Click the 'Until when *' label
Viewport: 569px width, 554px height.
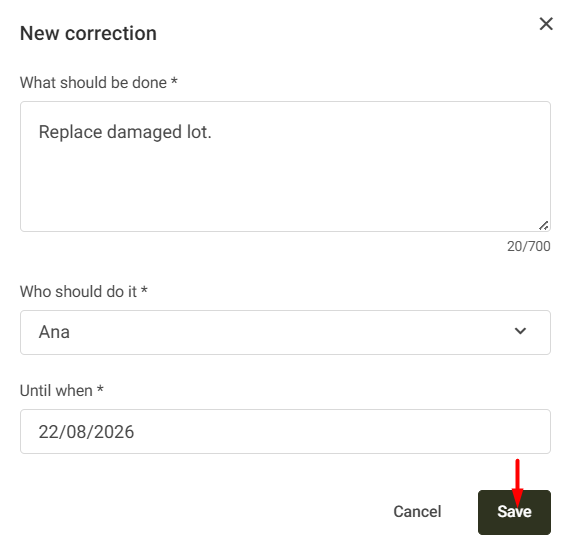point(62,391)
